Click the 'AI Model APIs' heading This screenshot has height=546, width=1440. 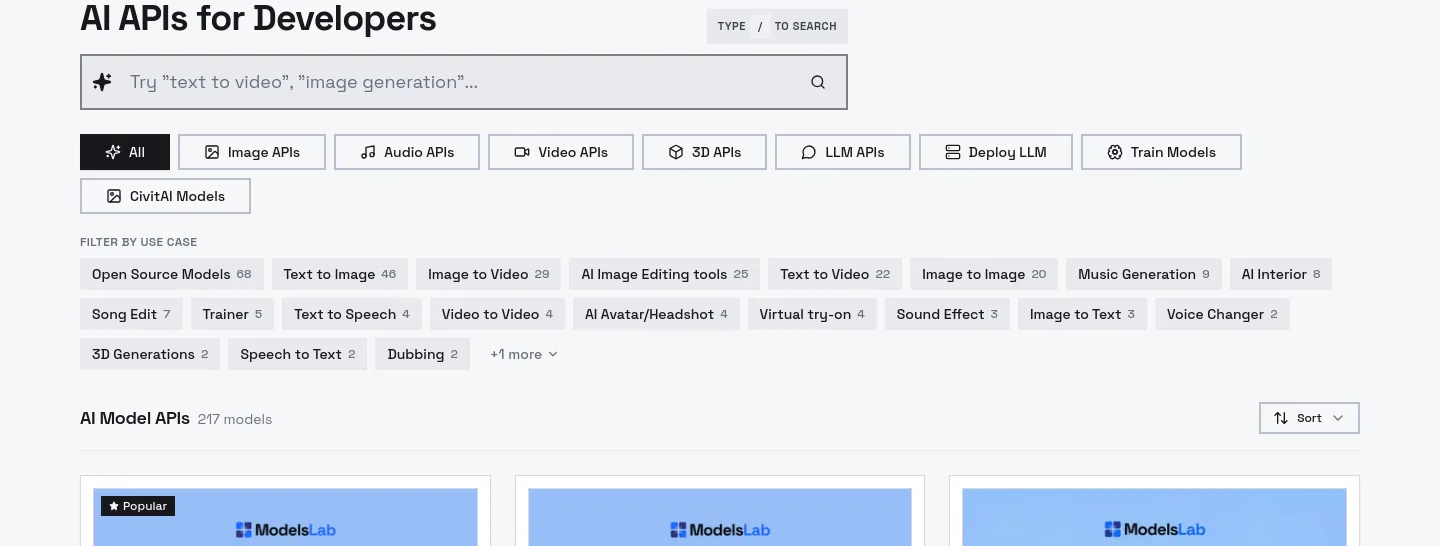click(135, 418)
